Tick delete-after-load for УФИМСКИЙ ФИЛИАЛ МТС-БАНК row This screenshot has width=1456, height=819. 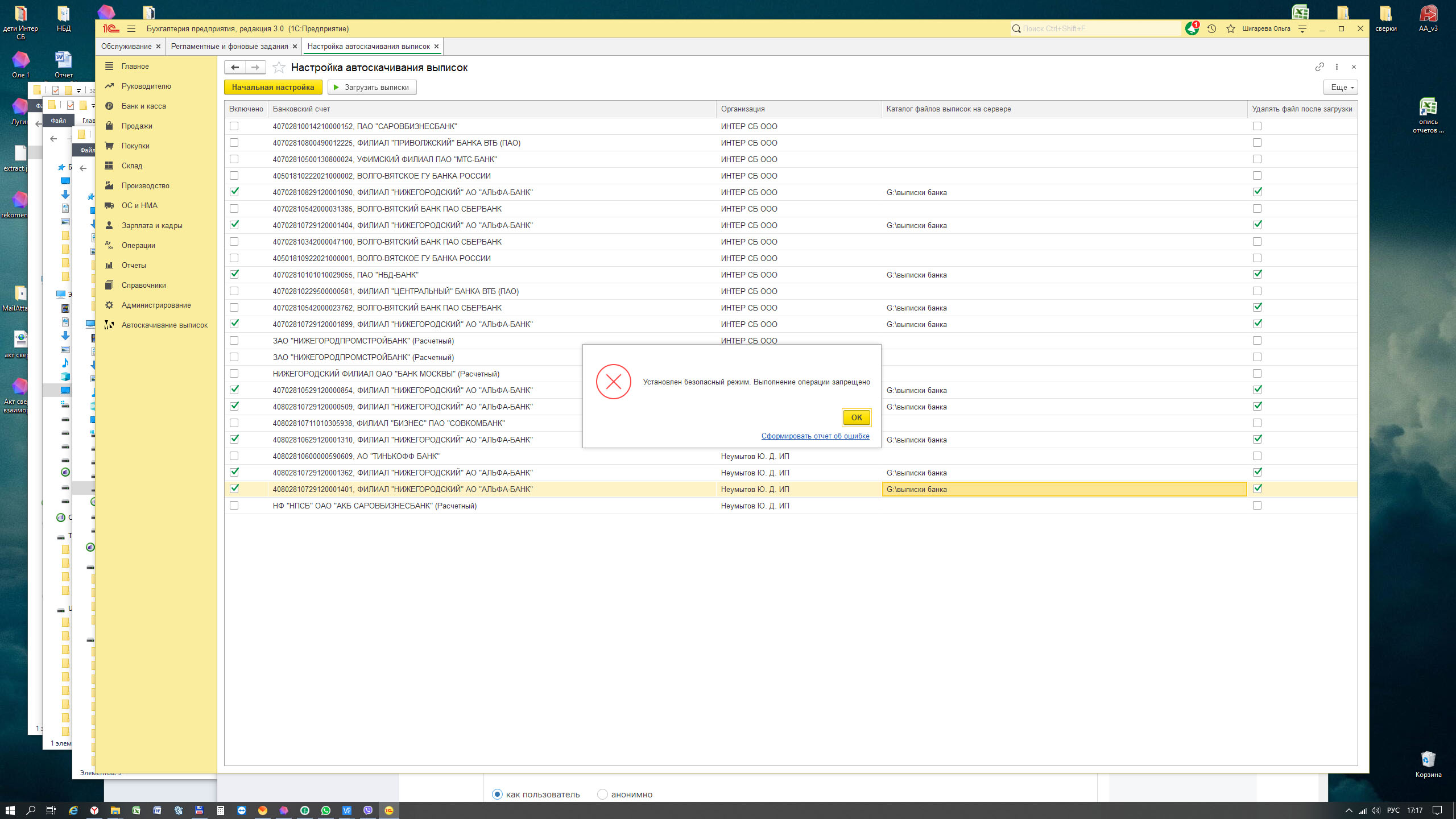pos(1257,159)
